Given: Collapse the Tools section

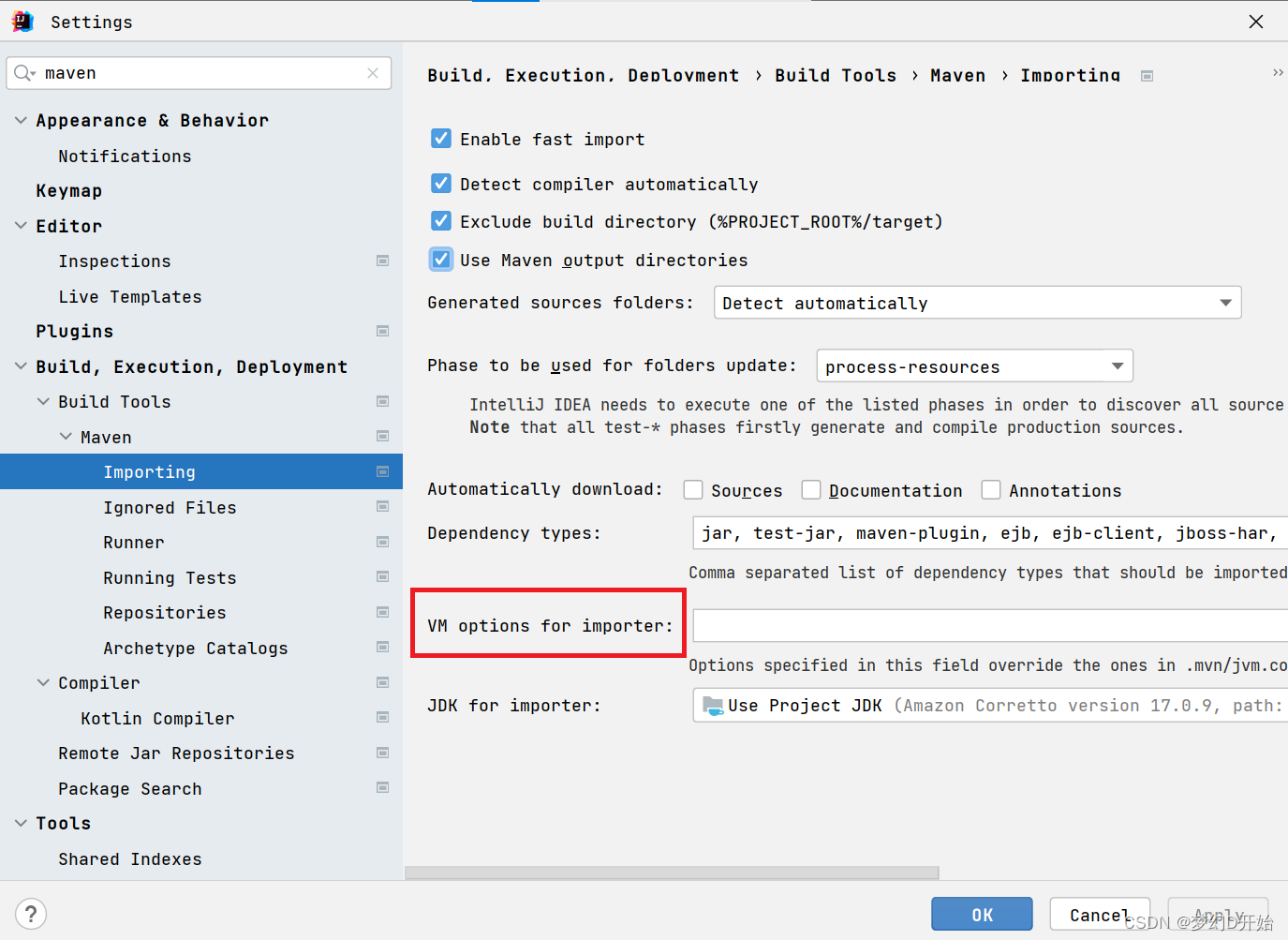Looking at the screenshot, I should click(21, 823).
